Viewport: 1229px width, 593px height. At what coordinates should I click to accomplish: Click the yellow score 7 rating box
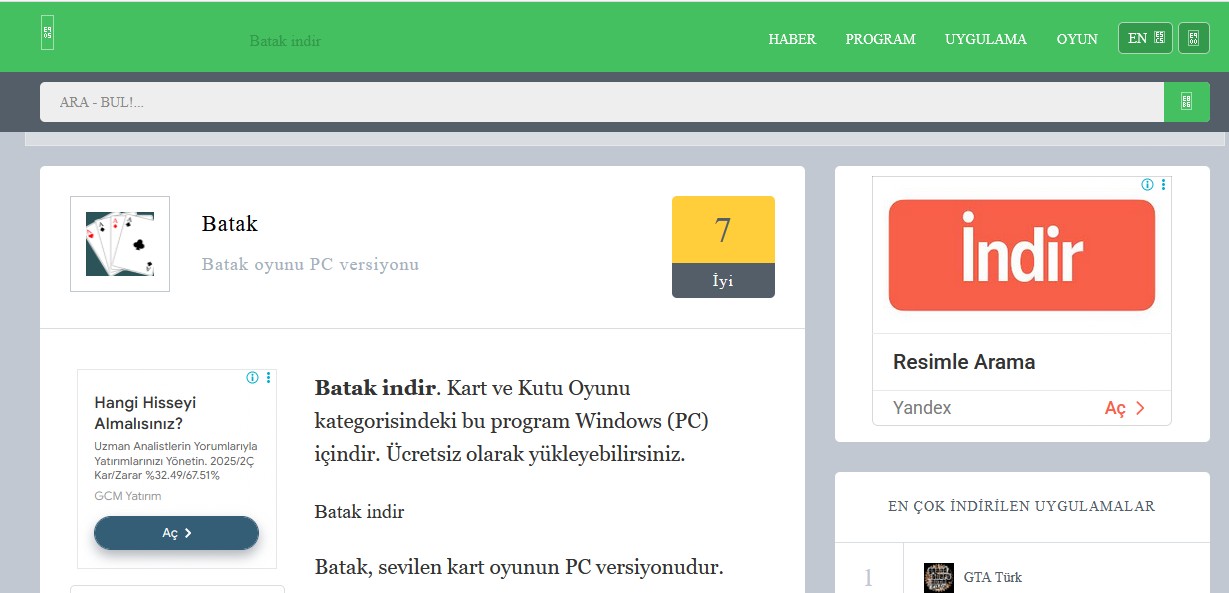tap(723, 230)
